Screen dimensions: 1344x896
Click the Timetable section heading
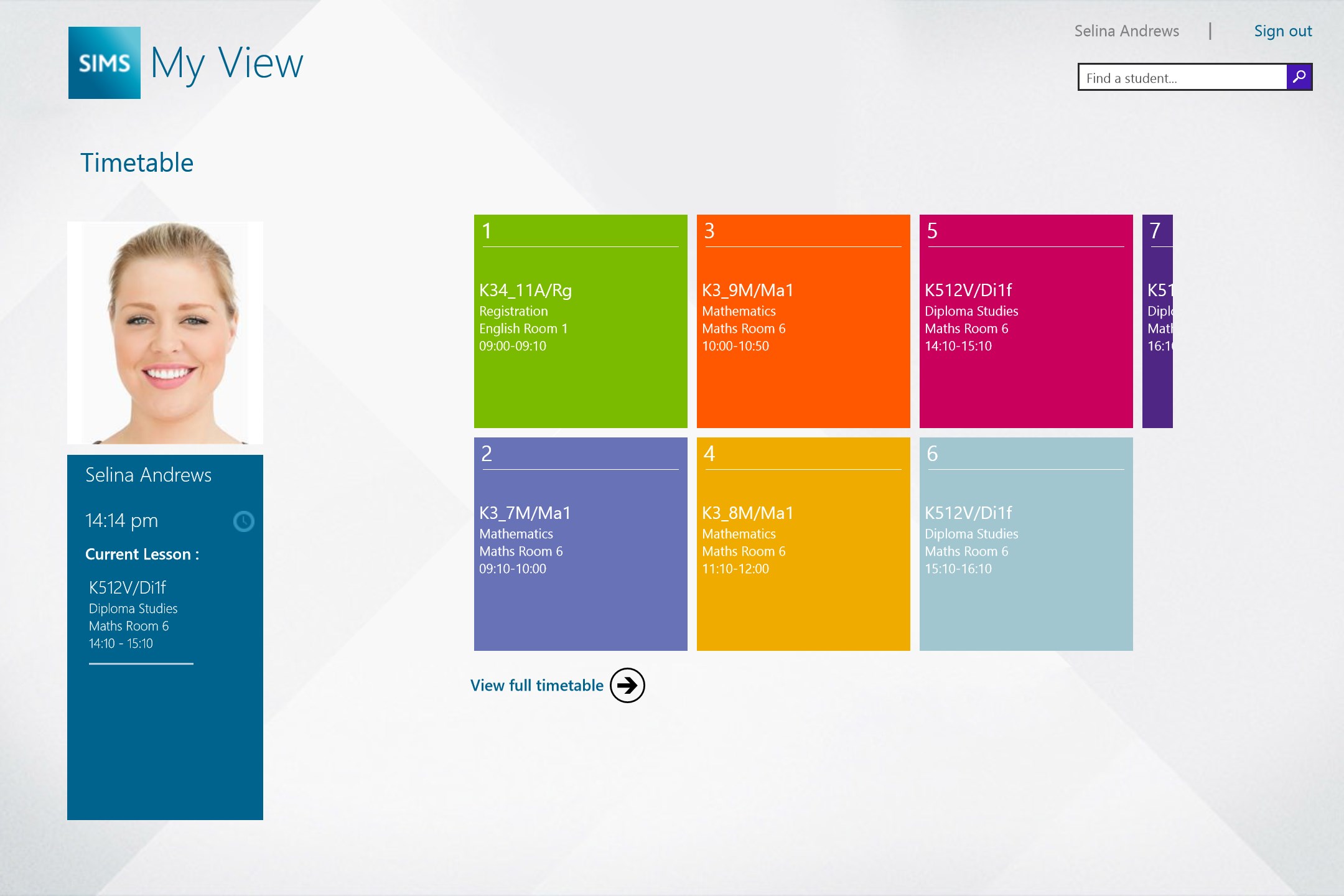coord(137,163)
